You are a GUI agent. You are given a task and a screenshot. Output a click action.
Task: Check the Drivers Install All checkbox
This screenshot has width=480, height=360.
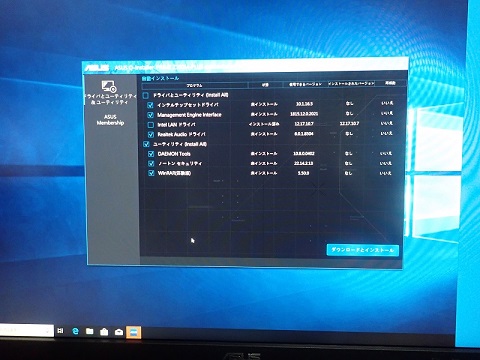coord(146,95)
